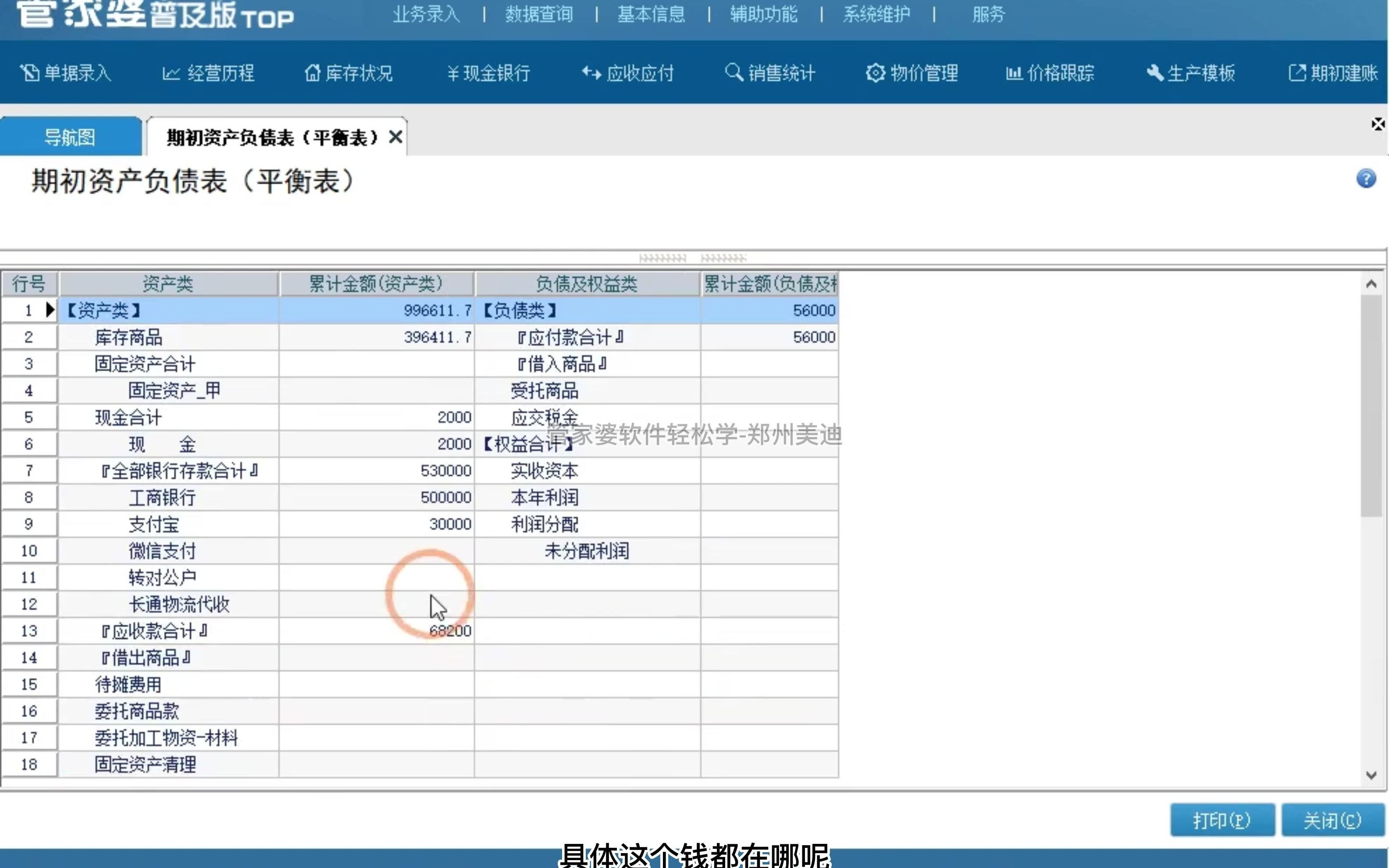Open 价格跟踪 bar chart icon
This screenshot has height=868, width=1389.
[x=1014, y=73]
